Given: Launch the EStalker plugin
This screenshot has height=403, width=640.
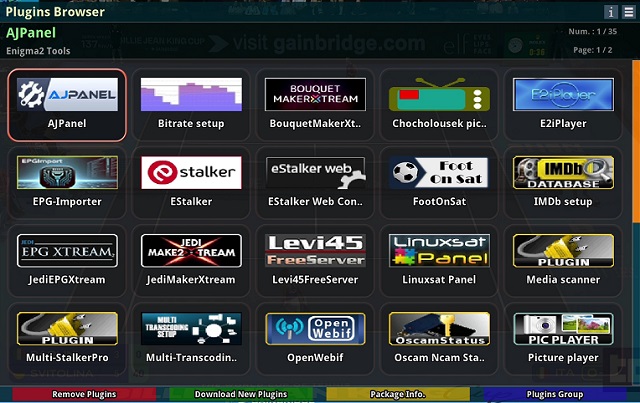Looking at the screenshot, I should click(191, 183).
